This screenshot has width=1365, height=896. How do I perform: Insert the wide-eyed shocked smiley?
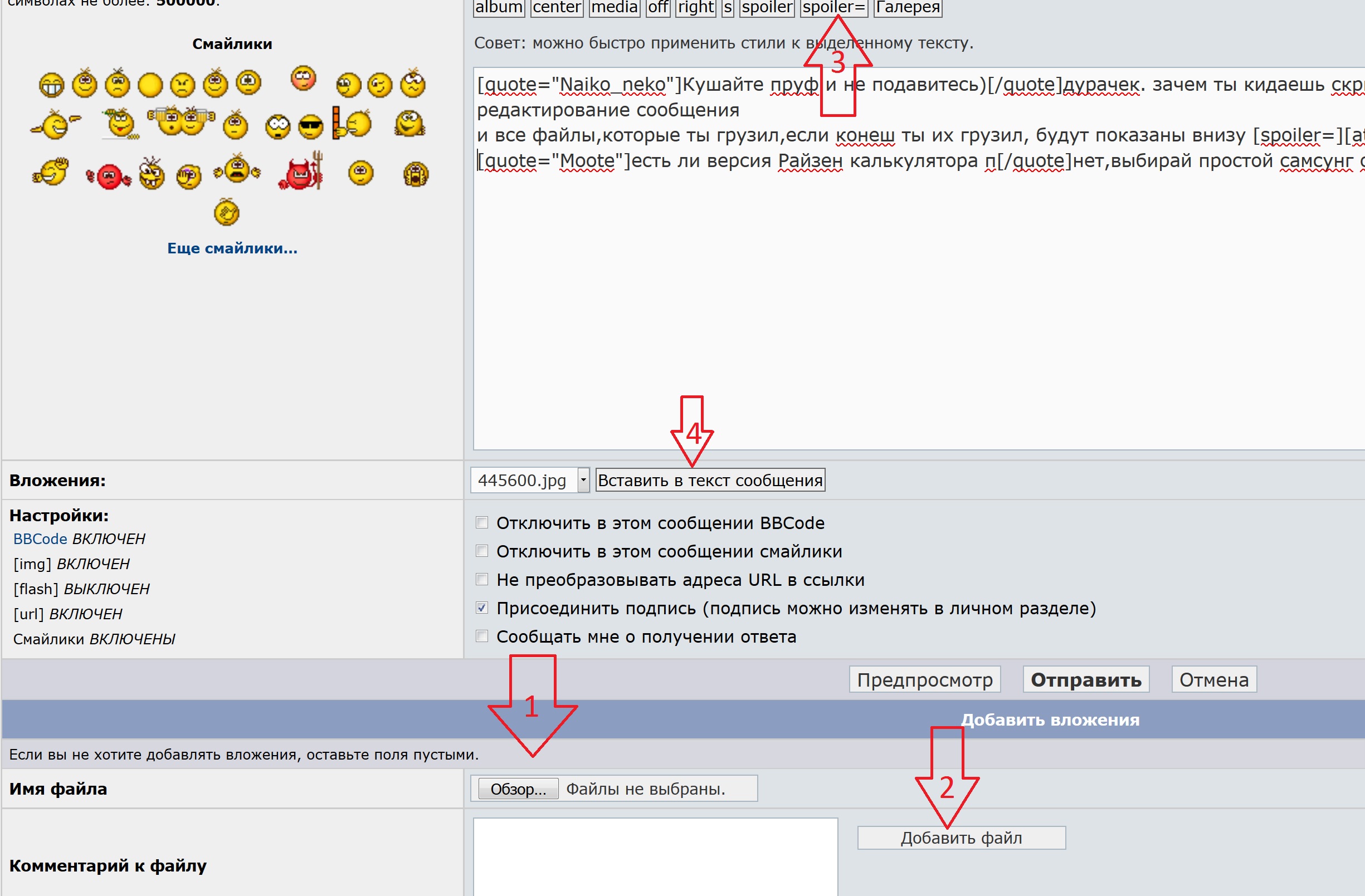coord(278,126)
